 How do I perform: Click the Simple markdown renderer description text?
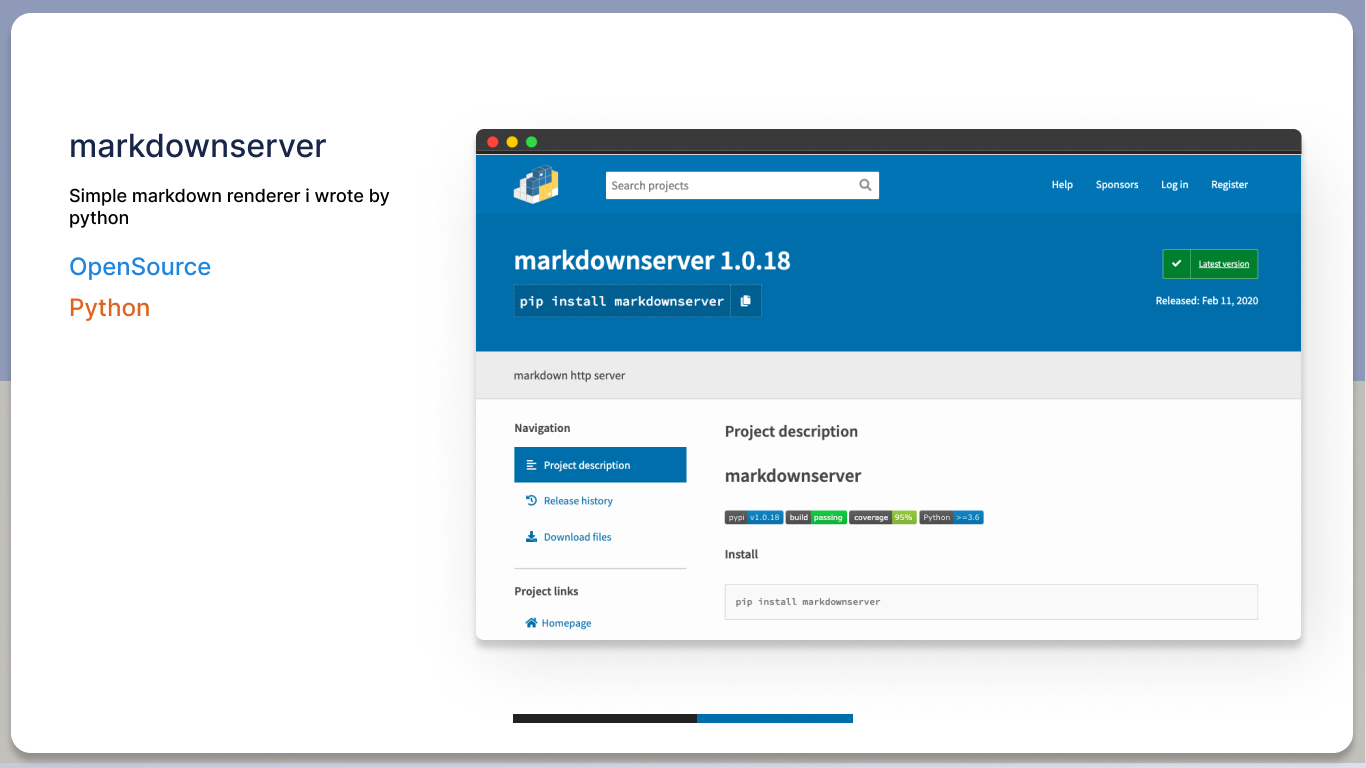(x=229, y=207)
